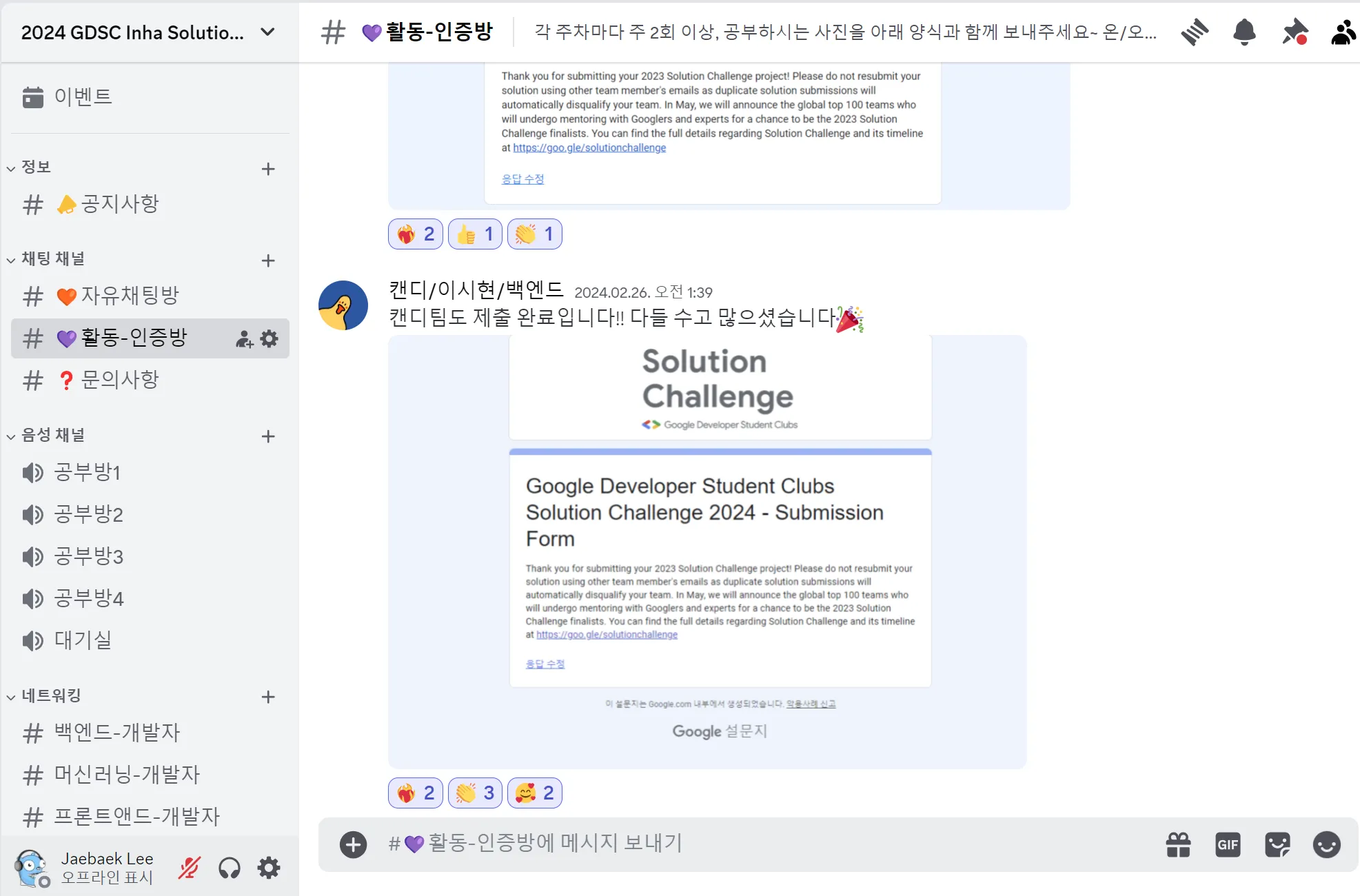Screen dimensions: 1360x896
Task: Show pinned messages pin icon
Action: point(1295,32)
